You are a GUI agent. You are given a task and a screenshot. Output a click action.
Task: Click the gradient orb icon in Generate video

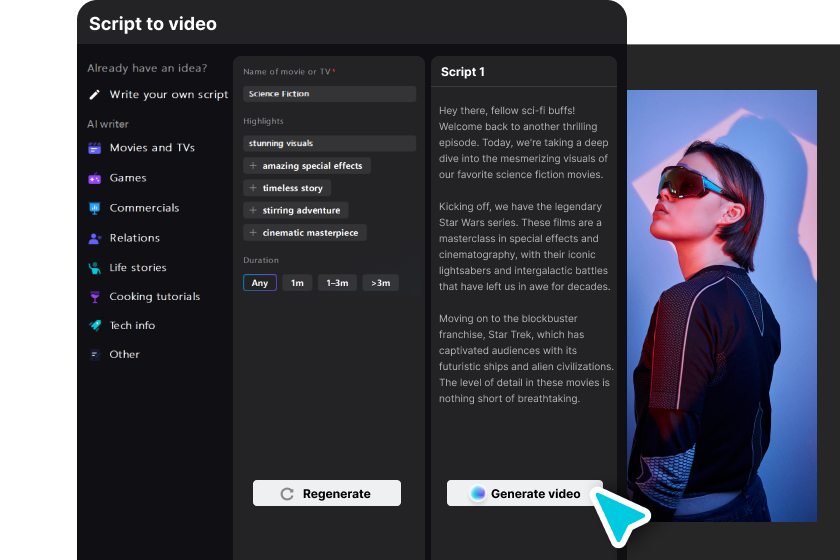[477, 493]
